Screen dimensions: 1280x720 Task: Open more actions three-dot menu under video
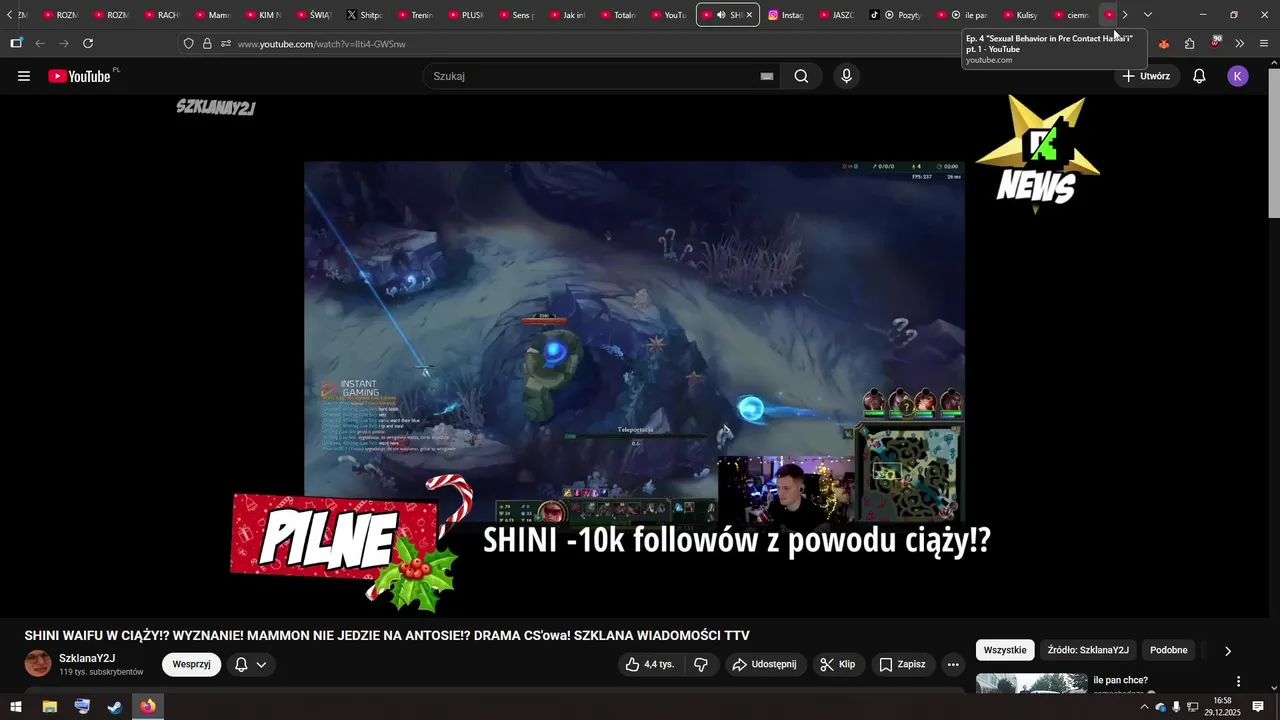[954, 664]
